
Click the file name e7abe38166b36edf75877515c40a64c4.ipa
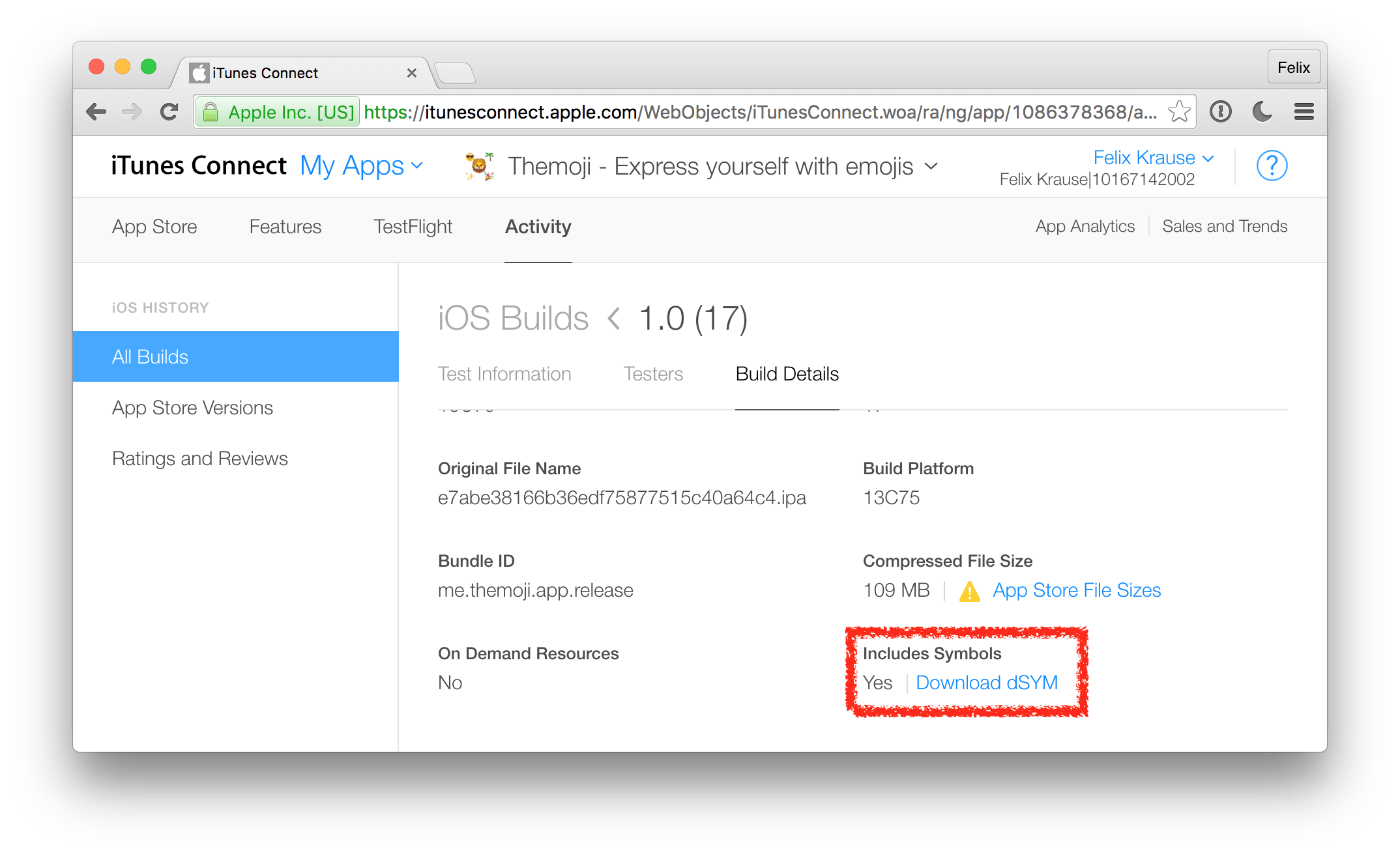(x=622, y=498)
